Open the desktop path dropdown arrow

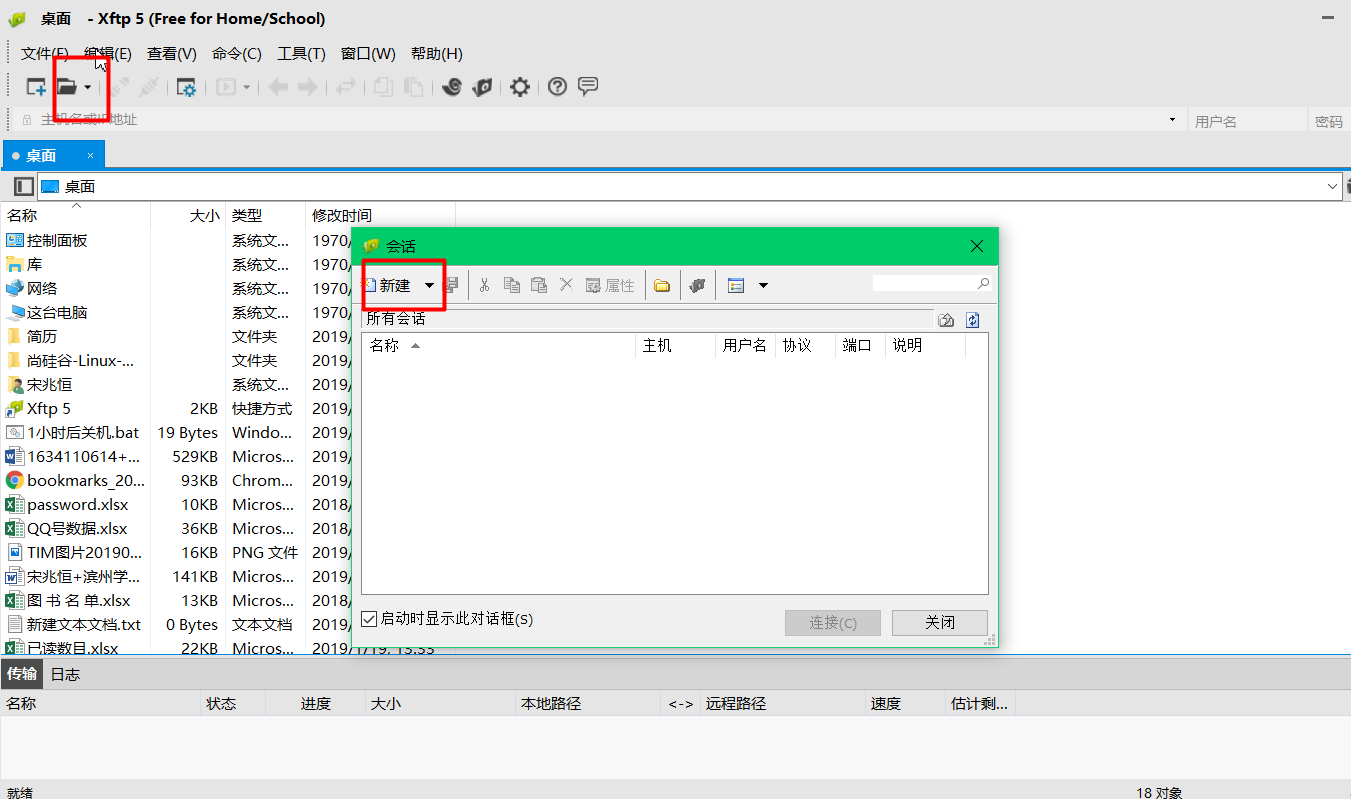click(1333, 186)
